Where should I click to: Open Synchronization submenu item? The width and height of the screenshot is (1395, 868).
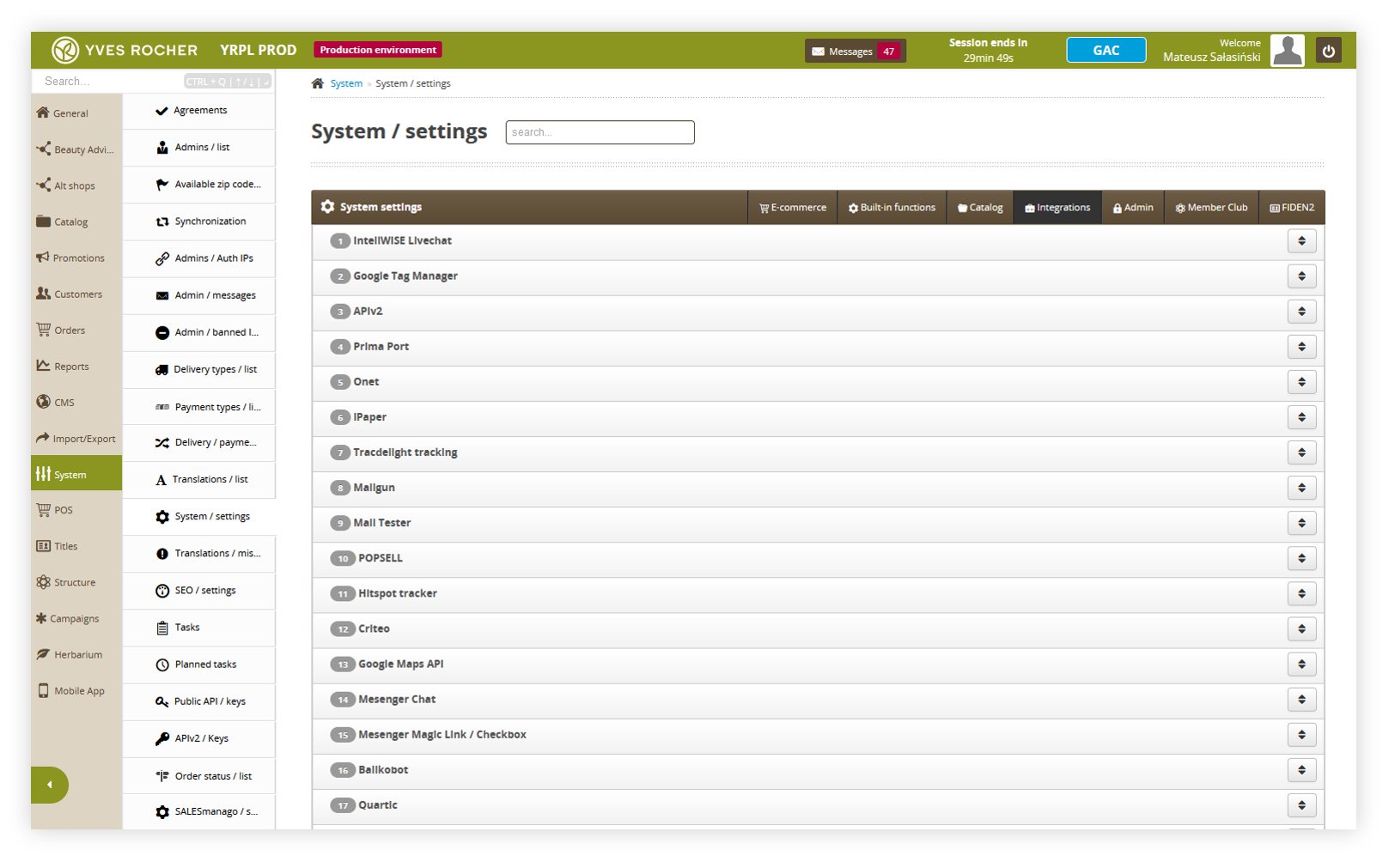199,222
